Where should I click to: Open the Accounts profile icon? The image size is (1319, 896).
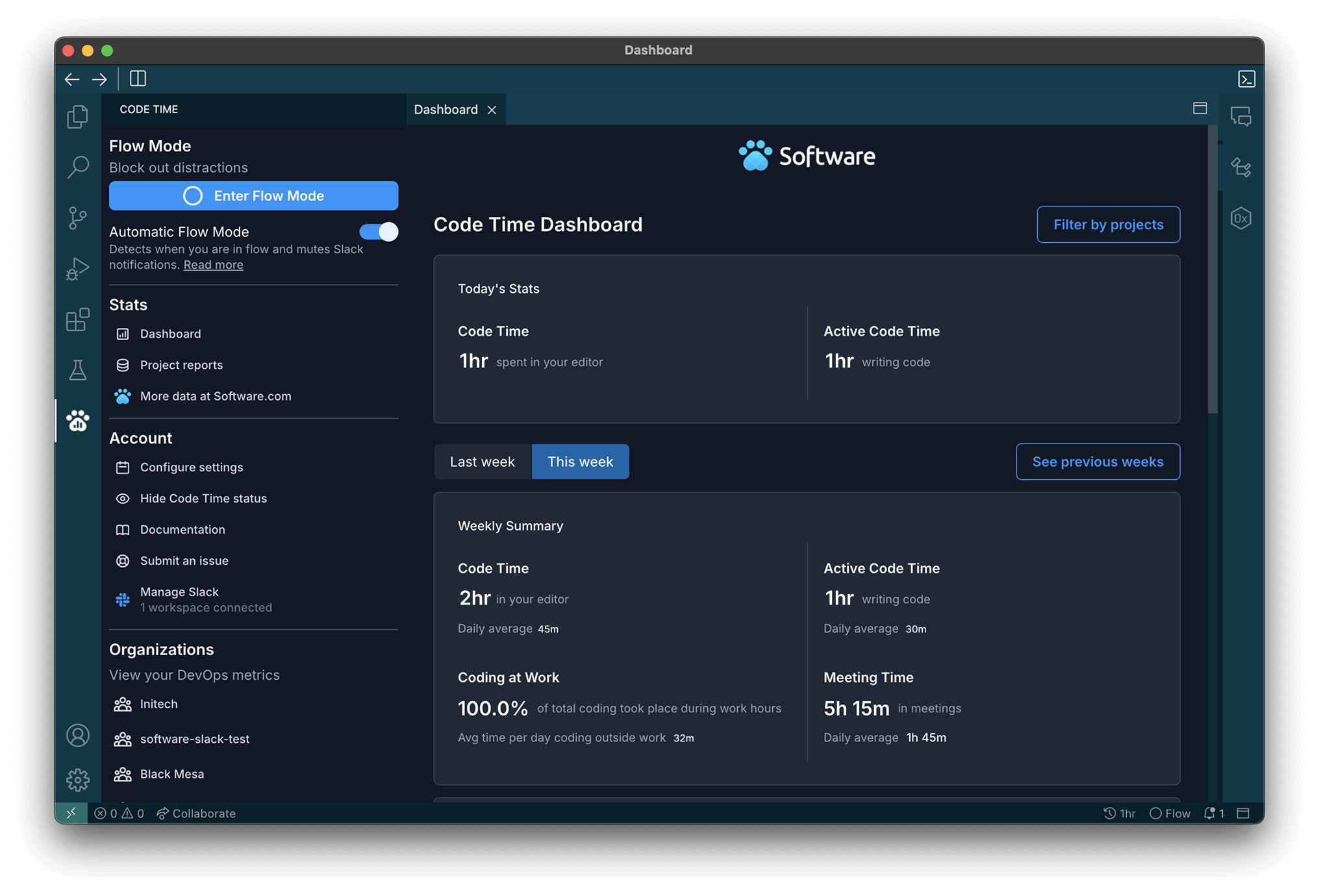click(77, 736)
